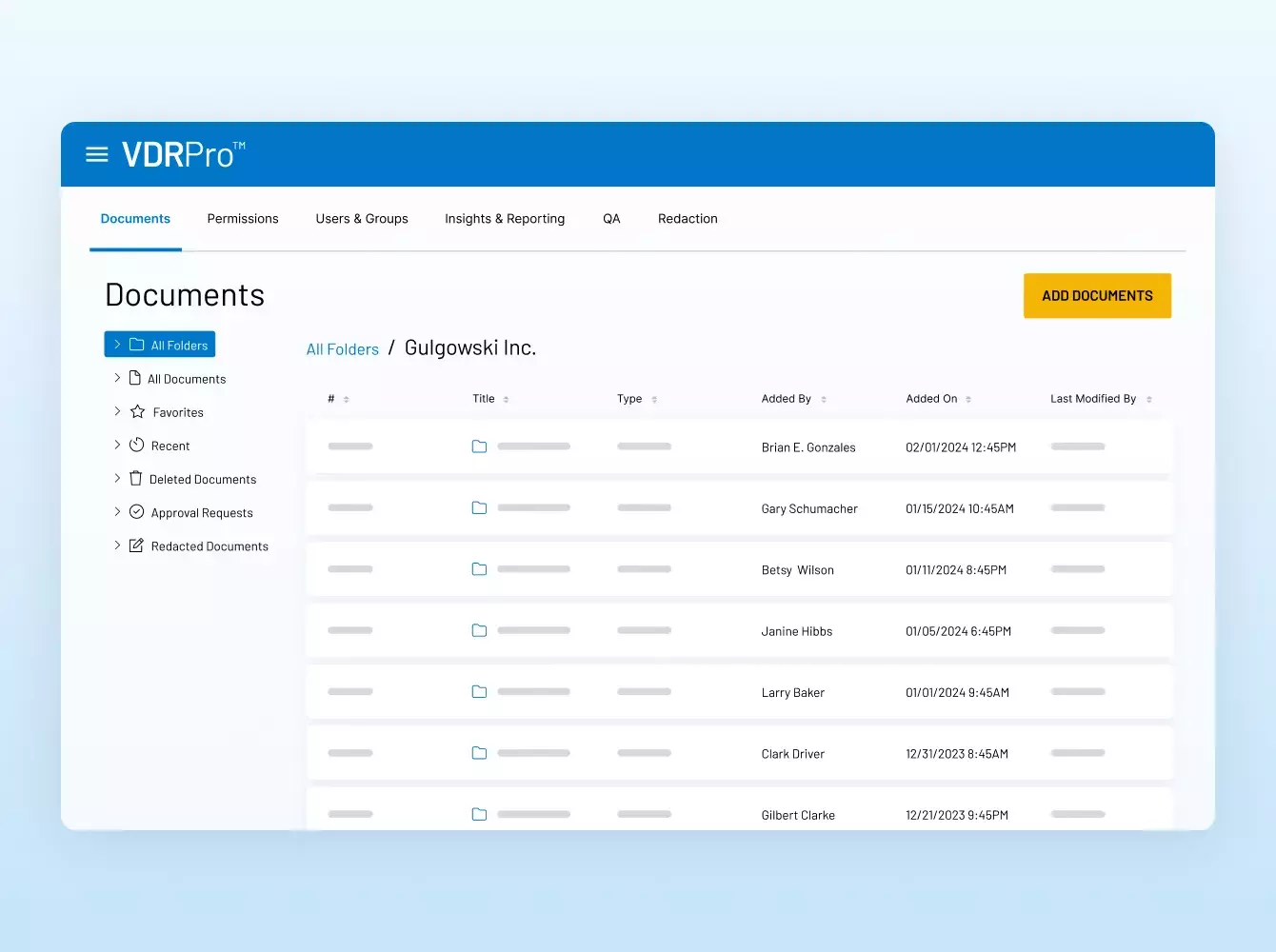Open the Insights & Reporting tab
Screen dimensions: 1276x952
coord(505,219)
